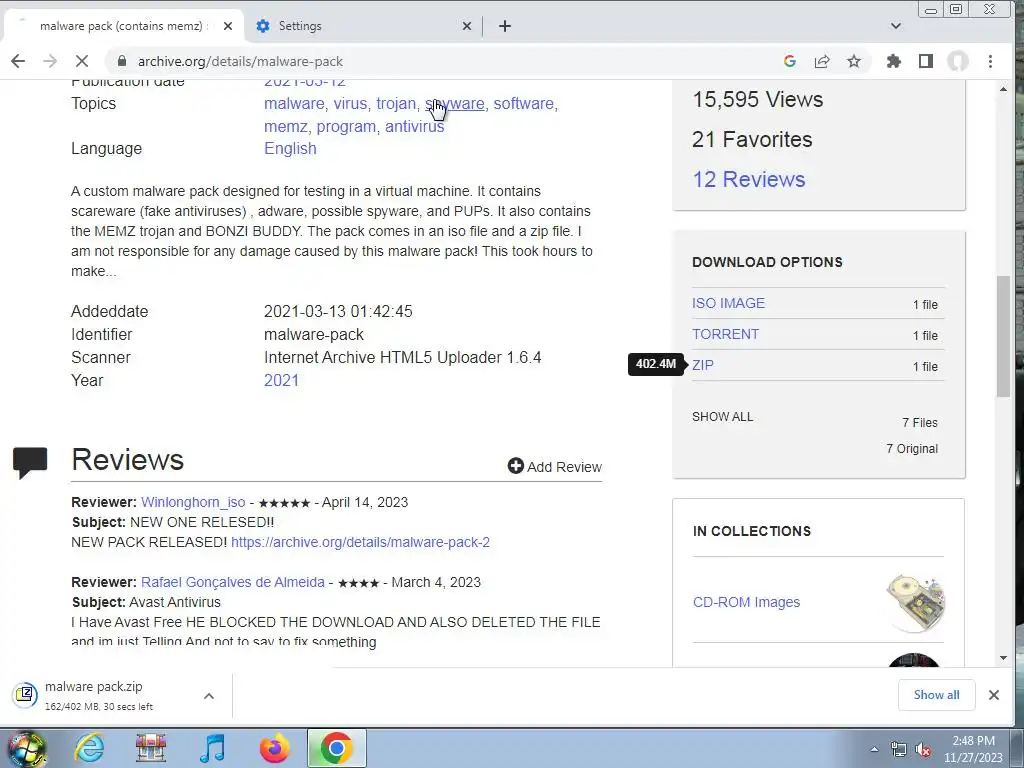Open the program topic link

click(345, 127)
